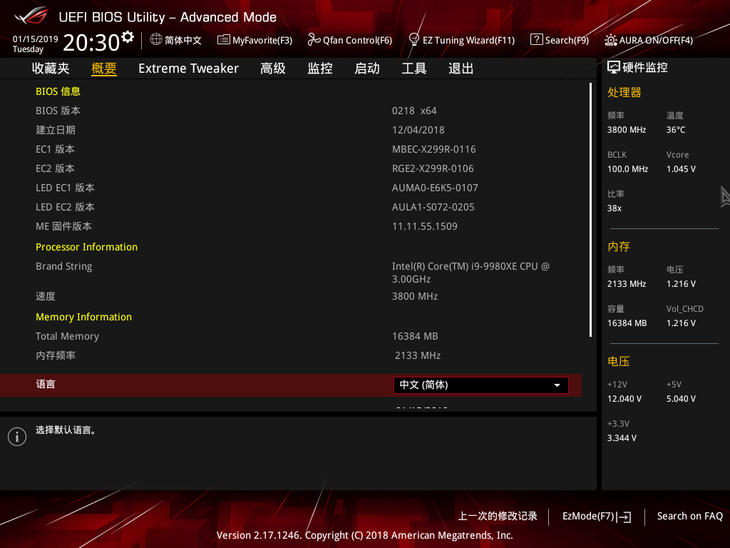Click the main panel vertical scrollbar

590,210
